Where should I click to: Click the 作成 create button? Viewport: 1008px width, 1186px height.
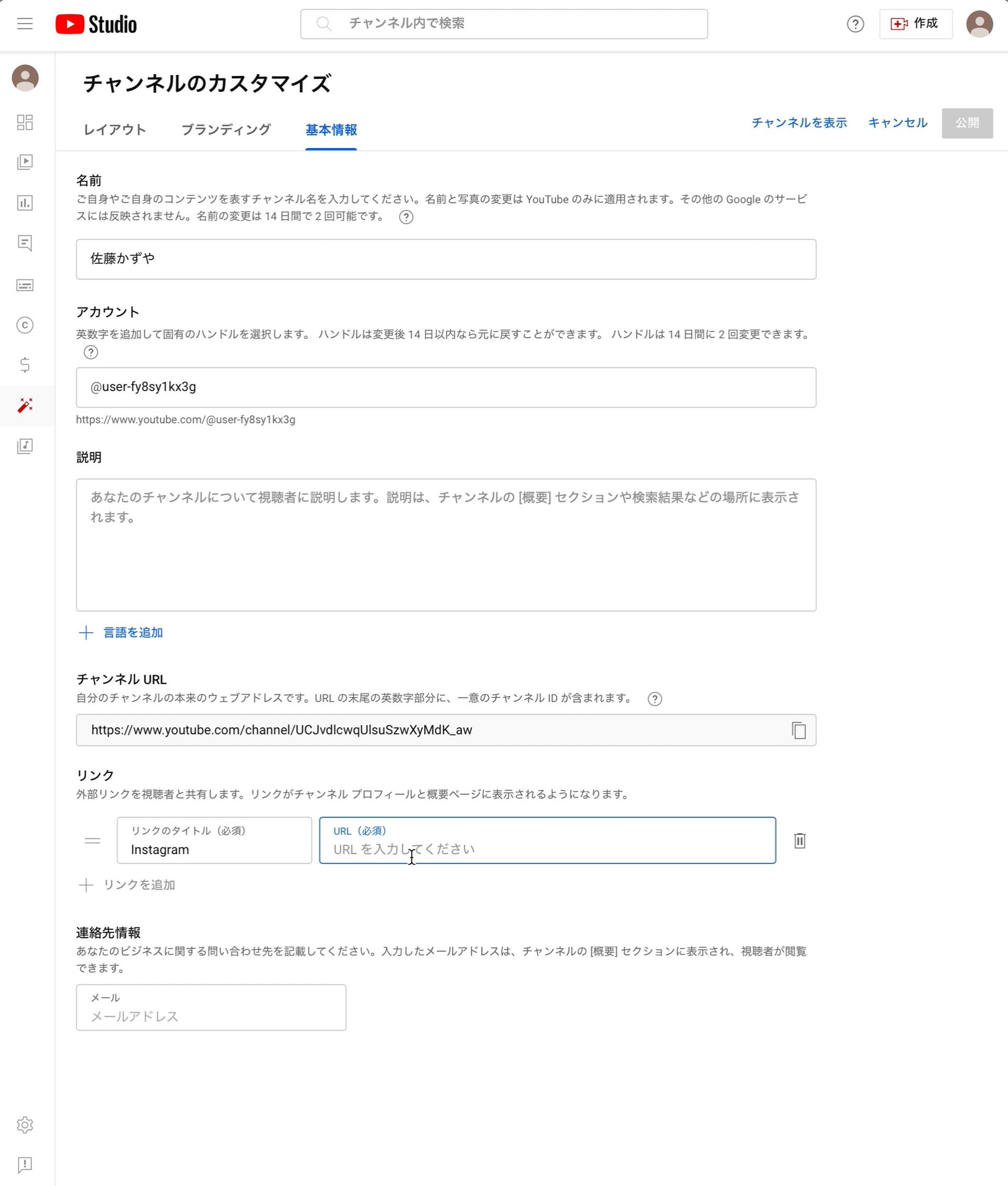915,24
